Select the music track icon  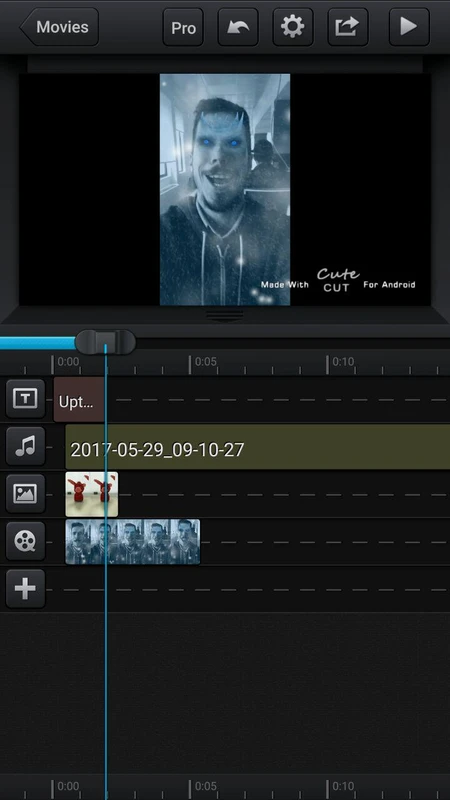26,446
